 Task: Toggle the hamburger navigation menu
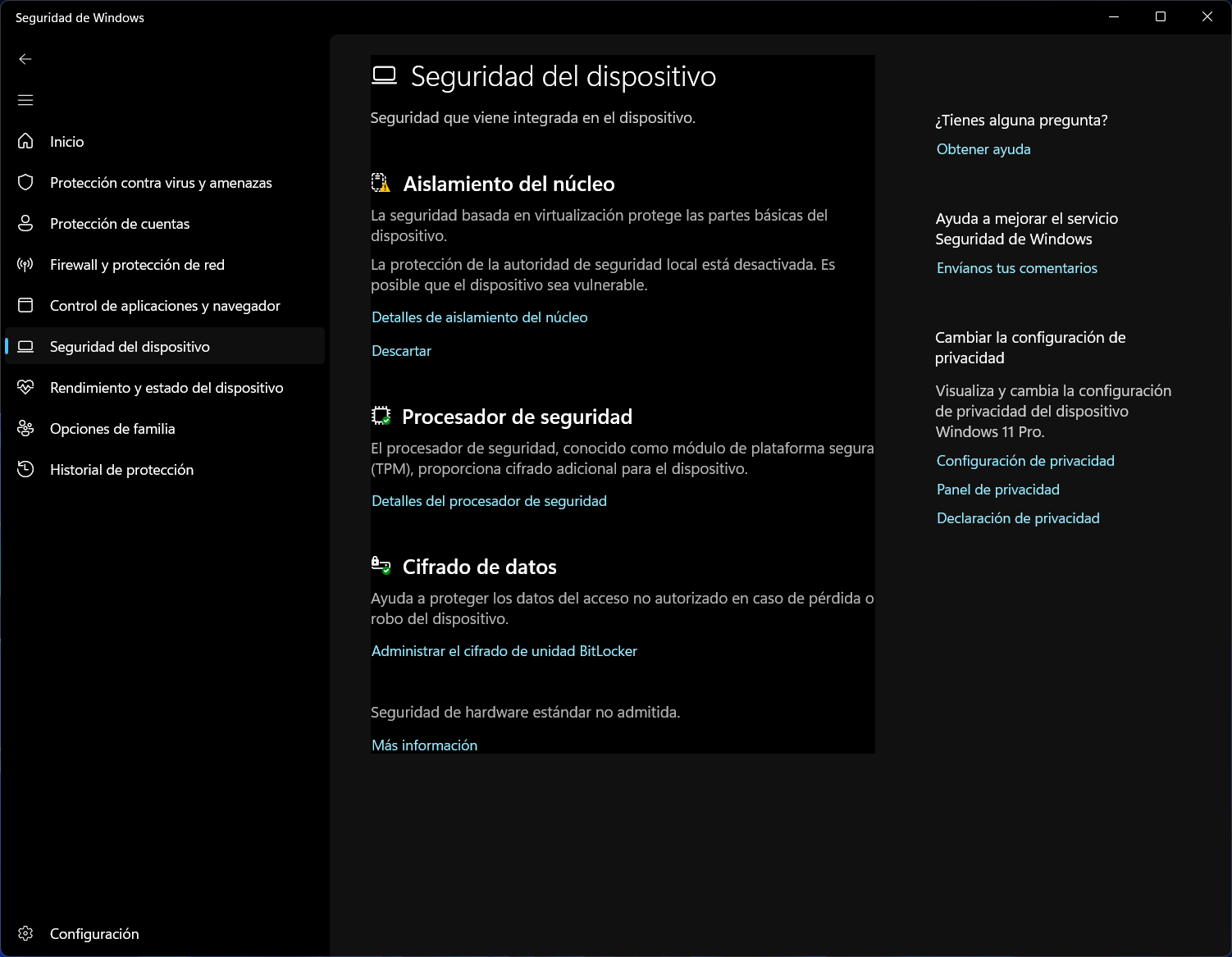[x=25, y=100]
